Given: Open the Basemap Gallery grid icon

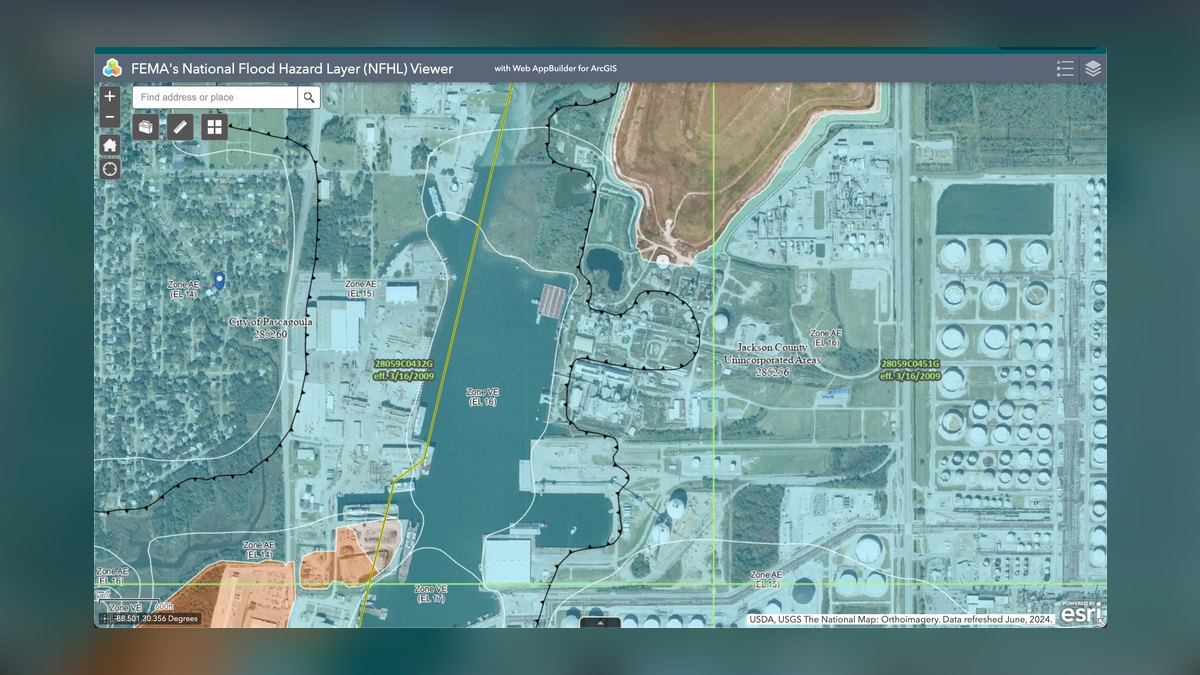Looking at the screenshot, I should pos(214,127).
